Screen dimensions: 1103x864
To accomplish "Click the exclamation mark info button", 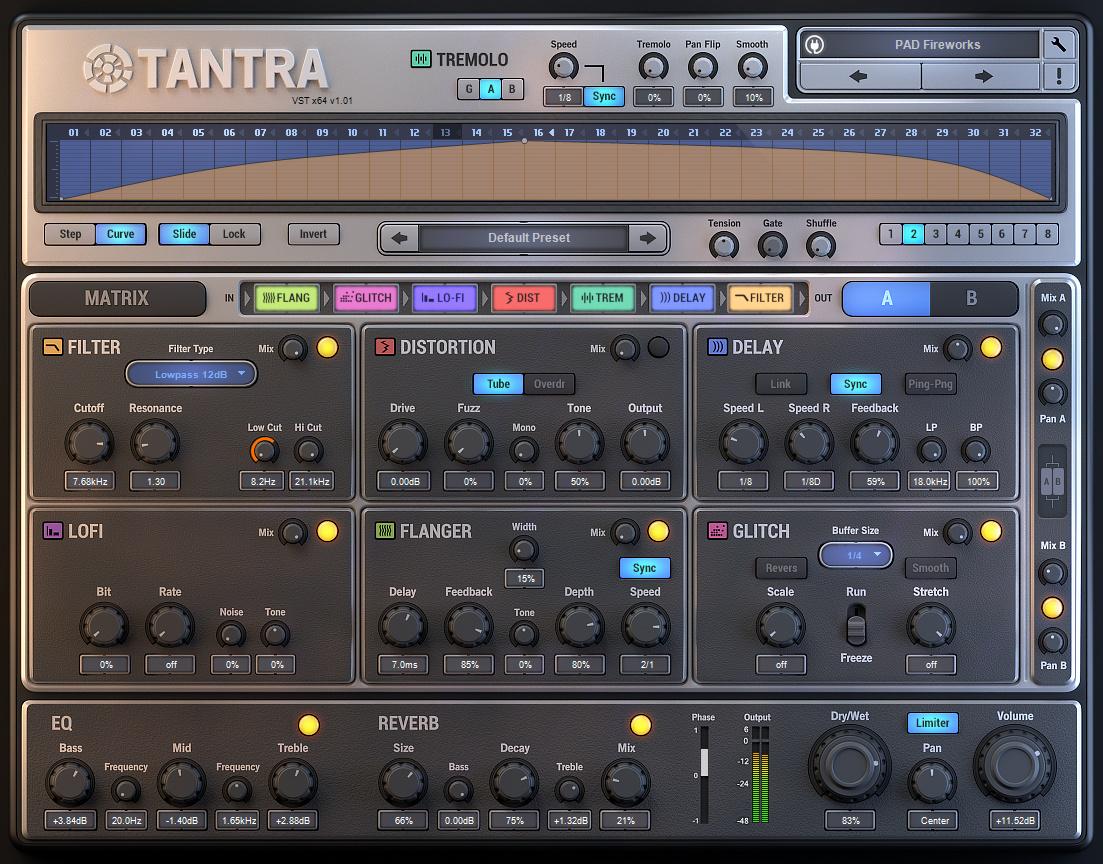I will (x=1059, y=76).
